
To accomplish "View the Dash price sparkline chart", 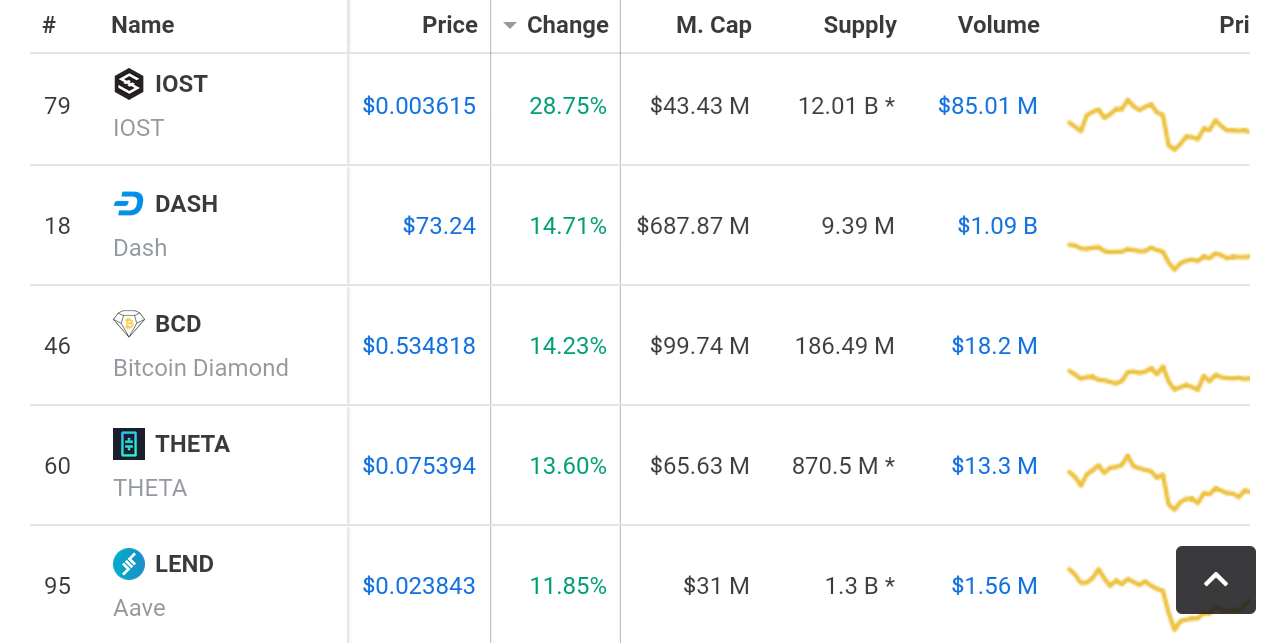I will 1158,254.
